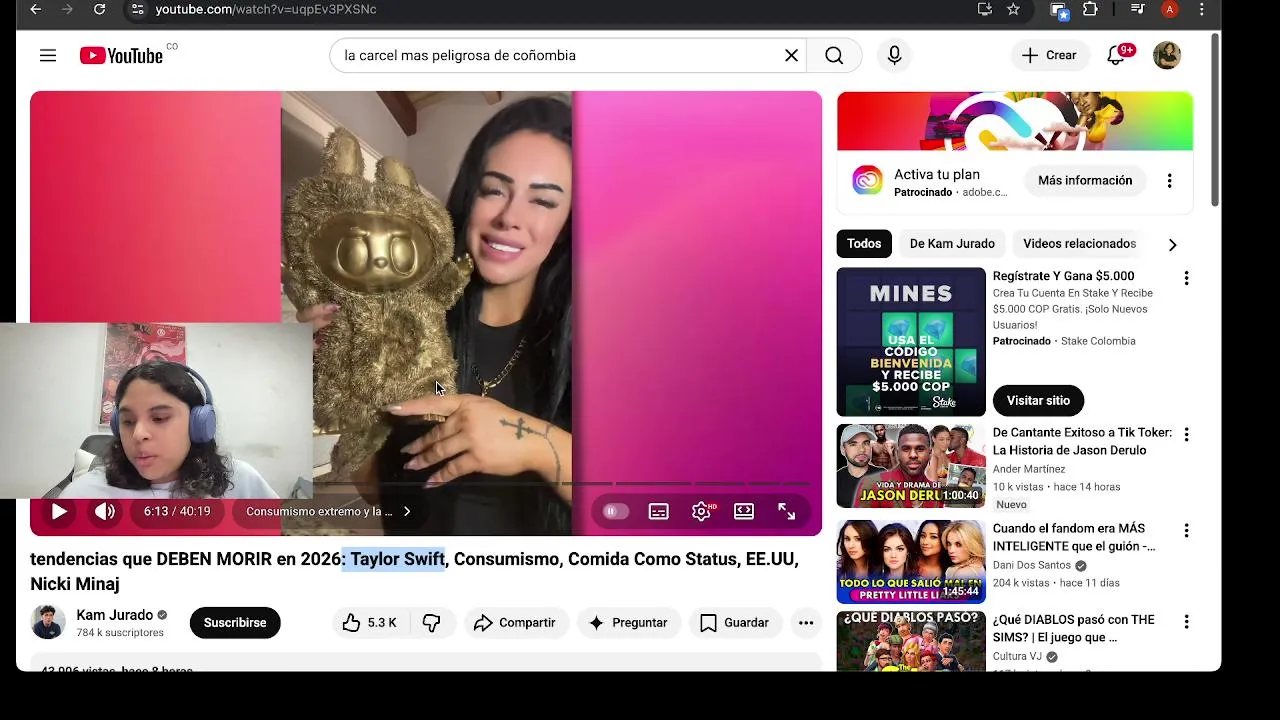Select the Videos relacionados chip
The width and height of the screenshot is (1280, 720).
1079,244
